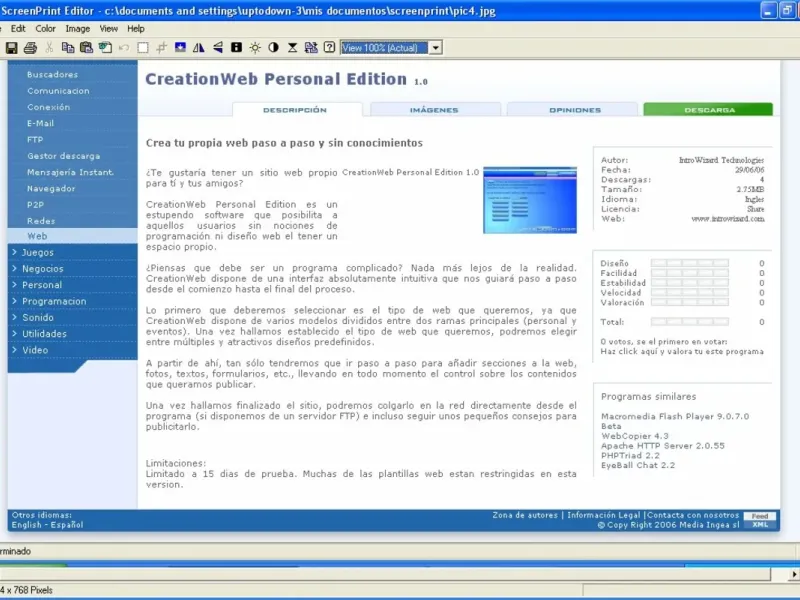This screenshot has height=600, width=800.
Task: Select the dashed rectangle selection tool
Action: point(143,48)
